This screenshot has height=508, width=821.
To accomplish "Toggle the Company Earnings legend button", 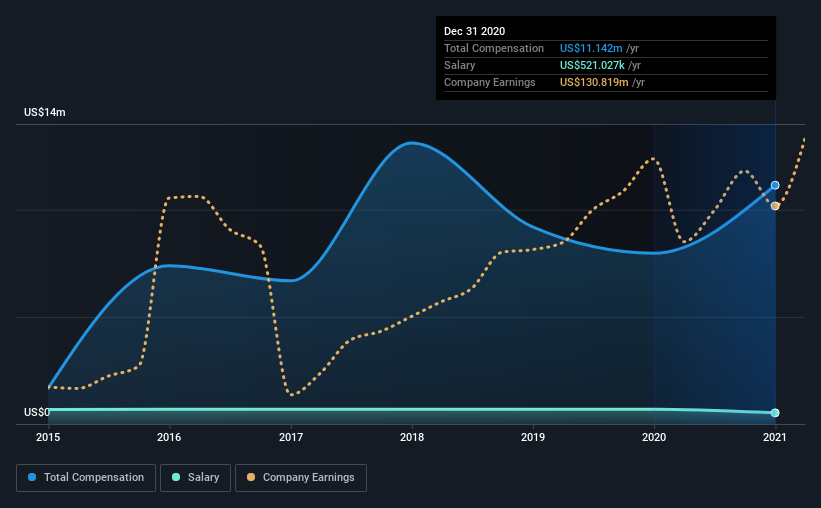I will (301, 478).
